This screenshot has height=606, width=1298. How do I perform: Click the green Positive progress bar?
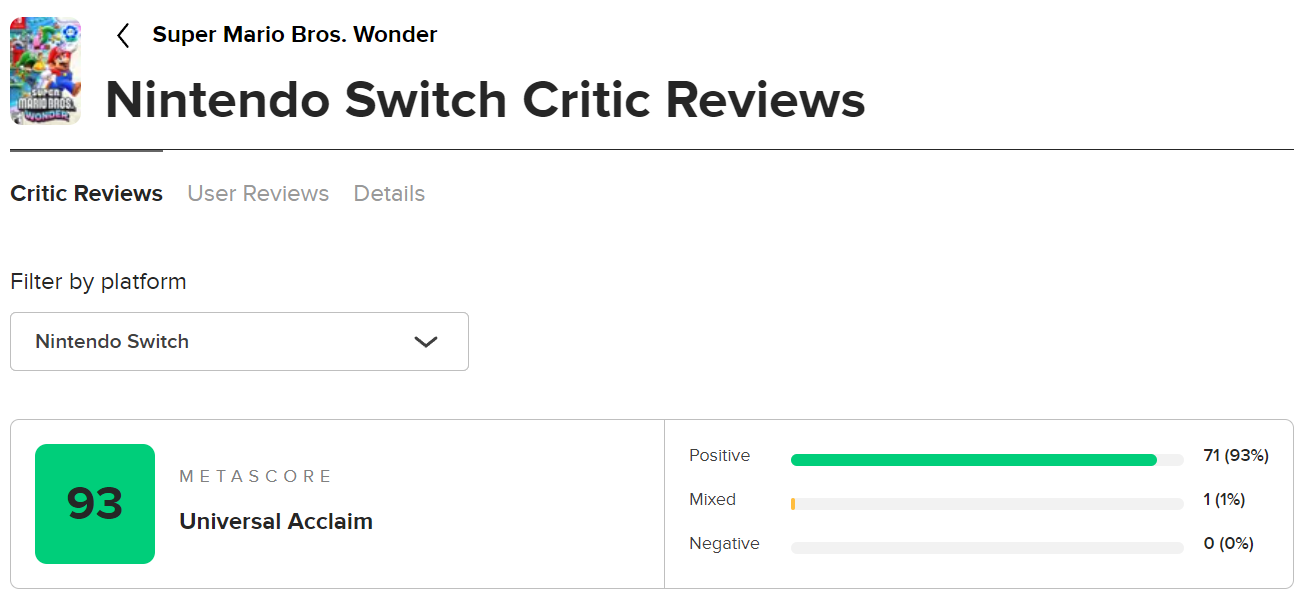[x=973, y=460]
